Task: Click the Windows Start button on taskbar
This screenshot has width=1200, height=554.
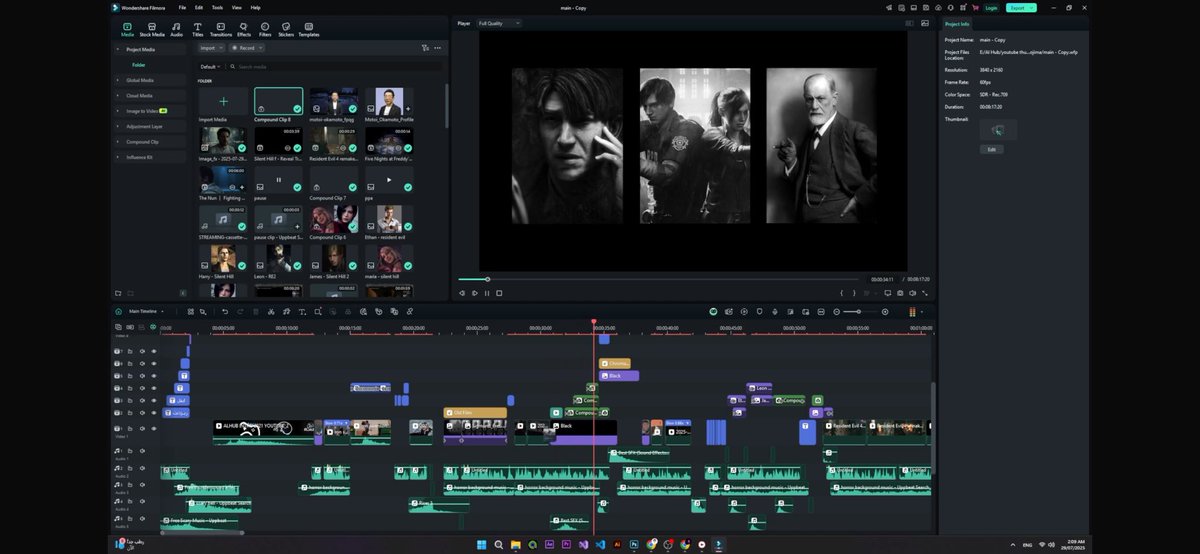Action: pyautogui.click(x=480, y=544)
